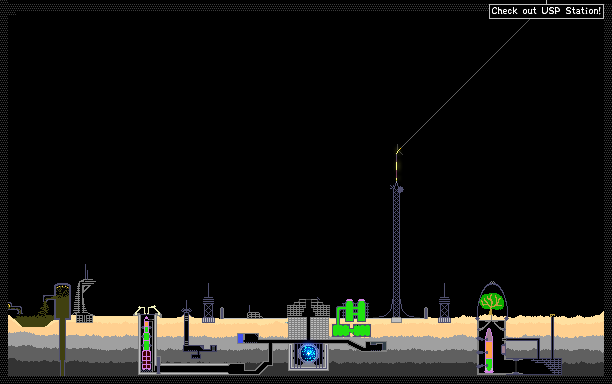Click the "Check out USP Station!" sign

[546, 11]
